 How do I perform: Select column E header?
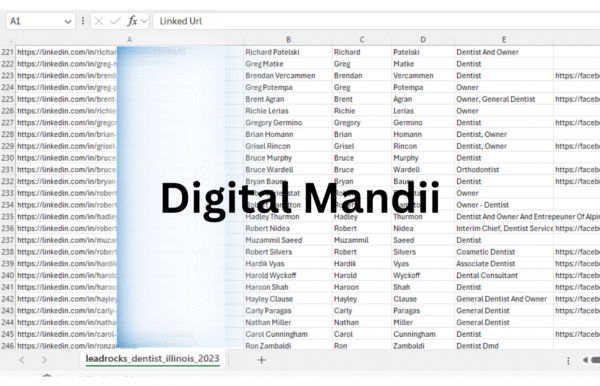[504, 40]
